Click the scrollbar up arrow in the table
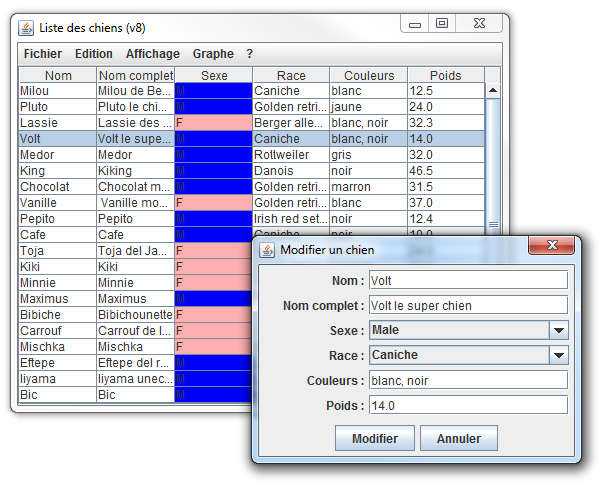Image resolution: width=609 pixels, height=486 pixels. pyautogui.click(x=493, y=91)
